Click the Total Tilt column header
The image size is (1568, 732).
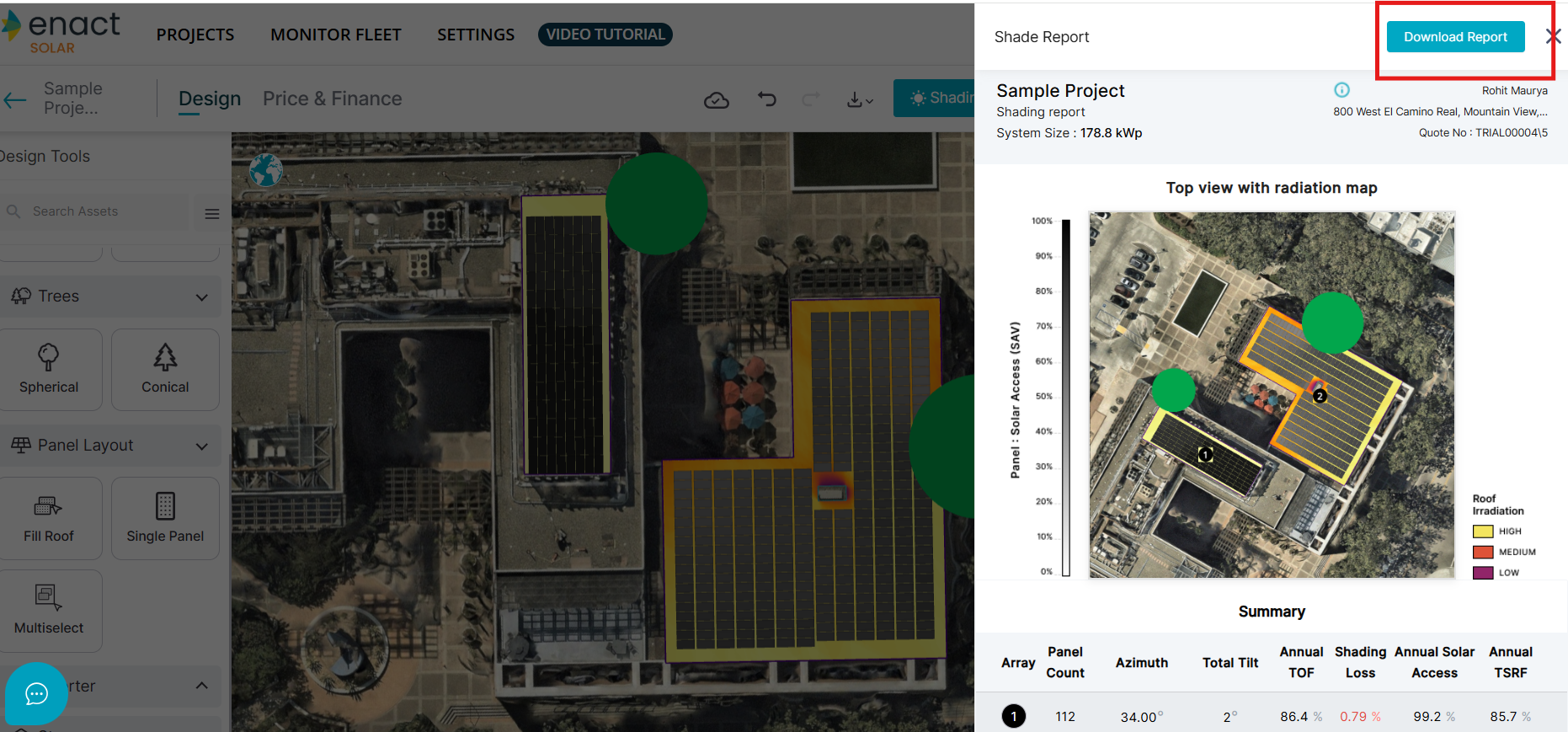tap(1230, 663)
